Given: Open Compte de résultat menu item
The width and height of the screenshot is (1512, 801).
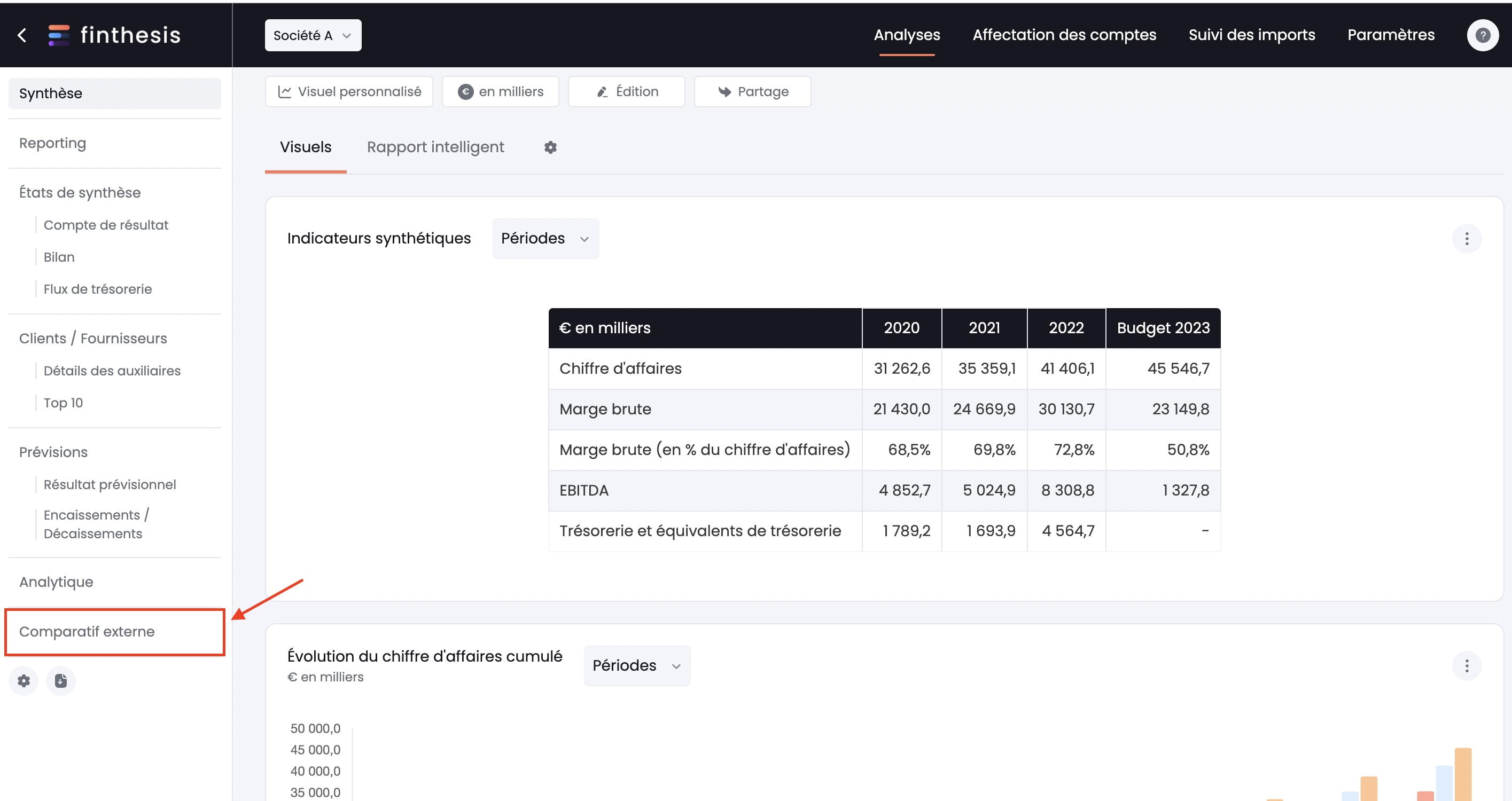Looking at the screenshot, I should coord(106,225).
